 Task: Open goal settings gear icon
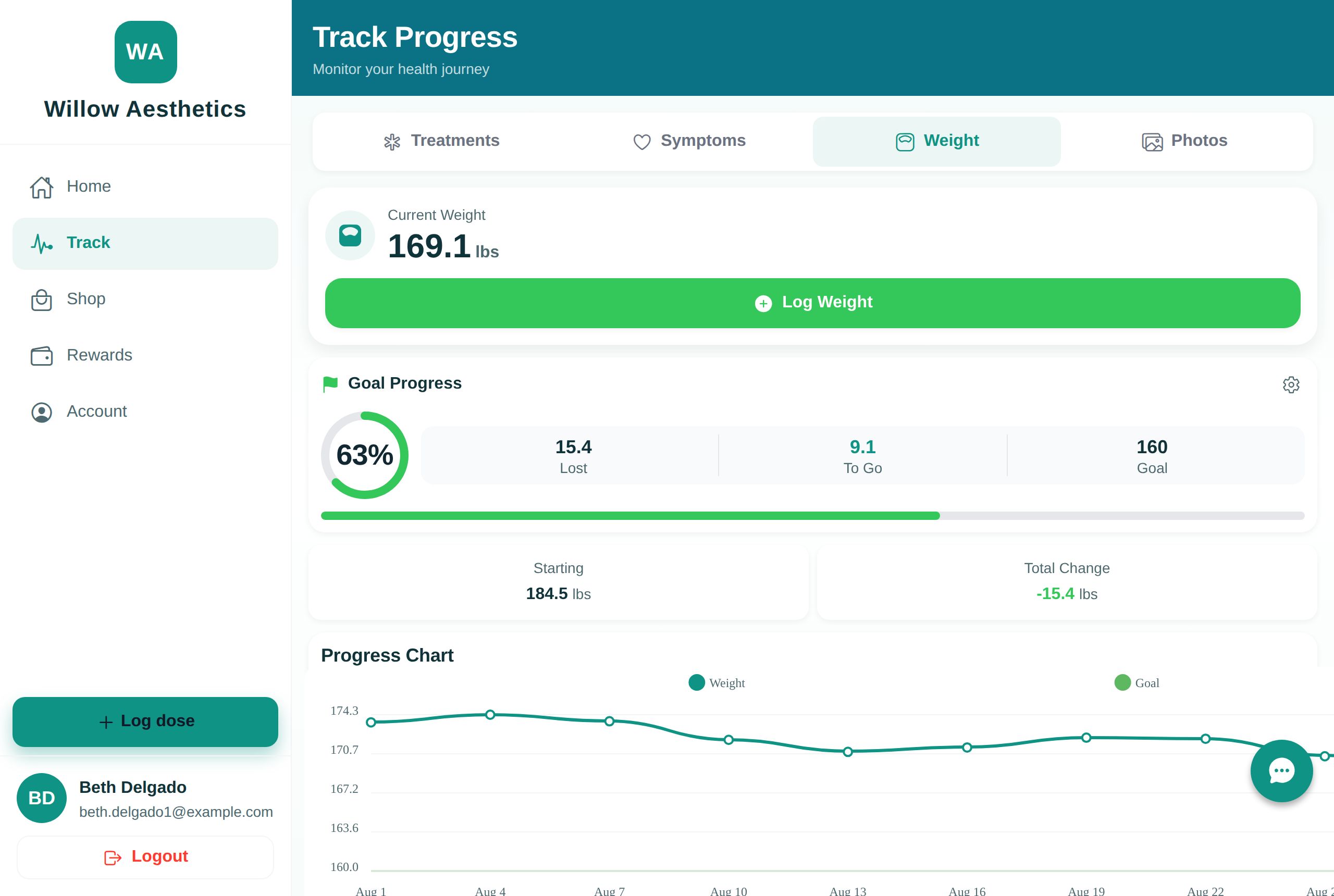(1291, 384)
